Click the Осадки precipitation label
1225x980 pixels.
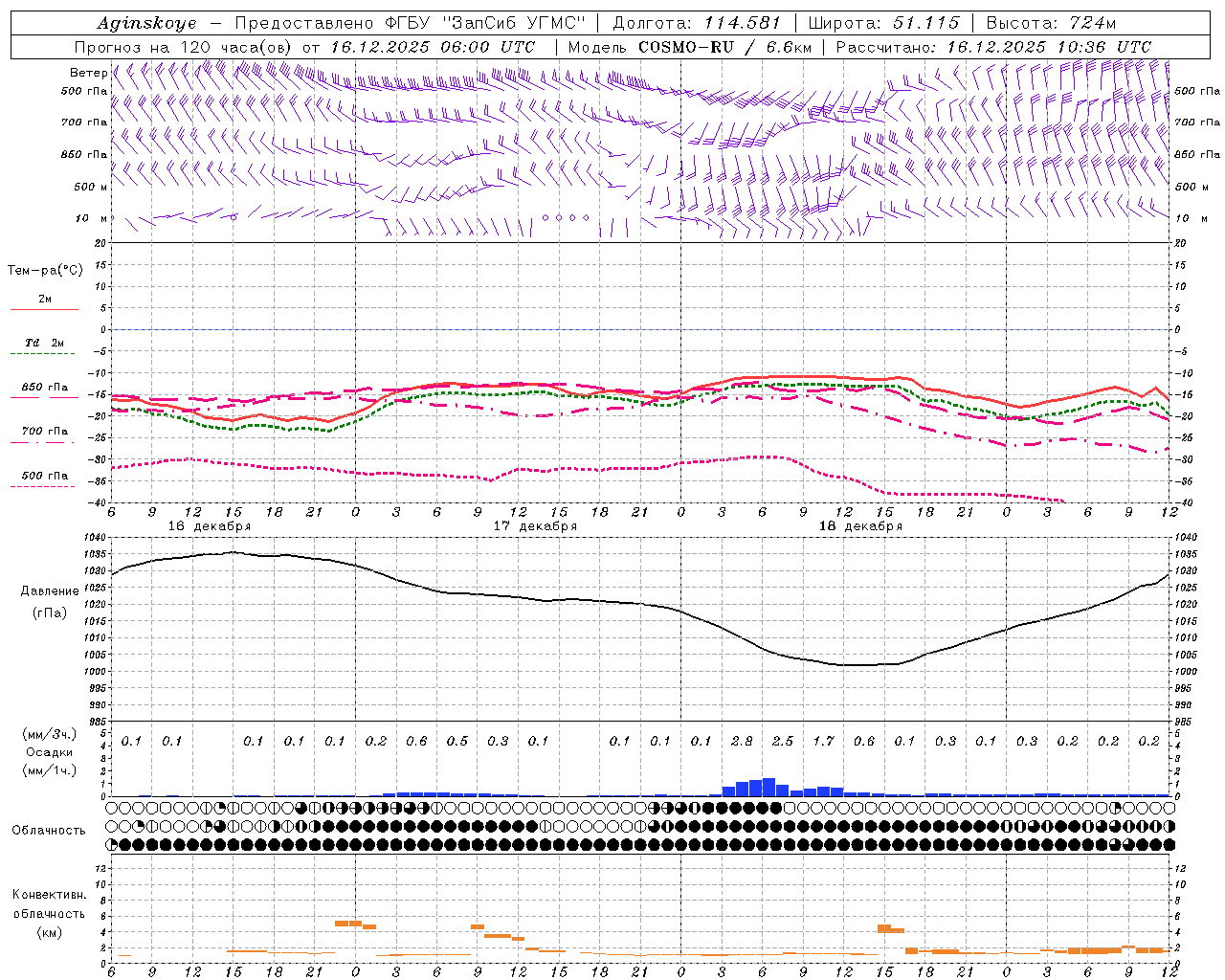click(x=49, y=752)
